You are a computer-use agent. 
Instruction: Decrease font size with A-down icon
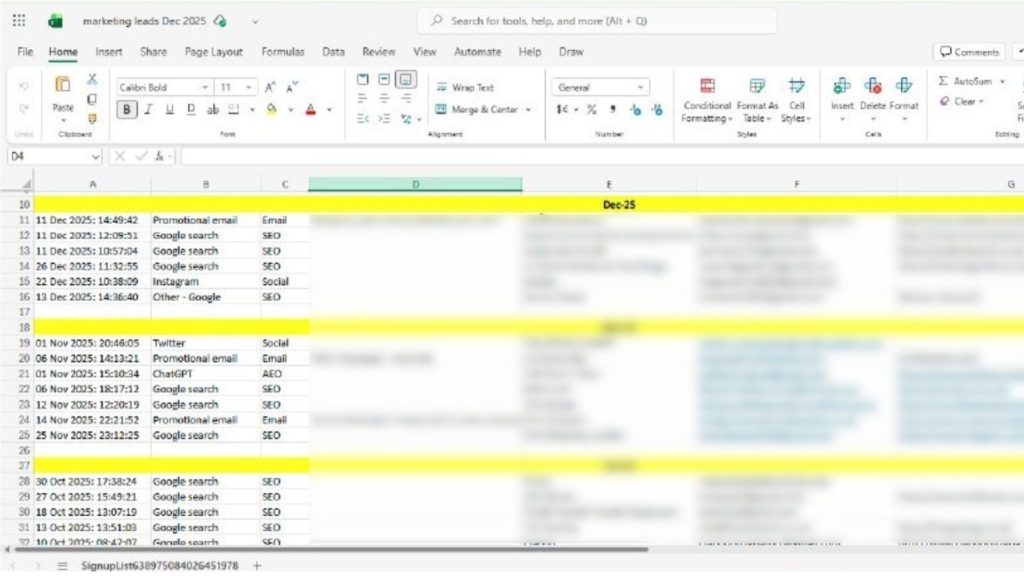pos(292,87)
